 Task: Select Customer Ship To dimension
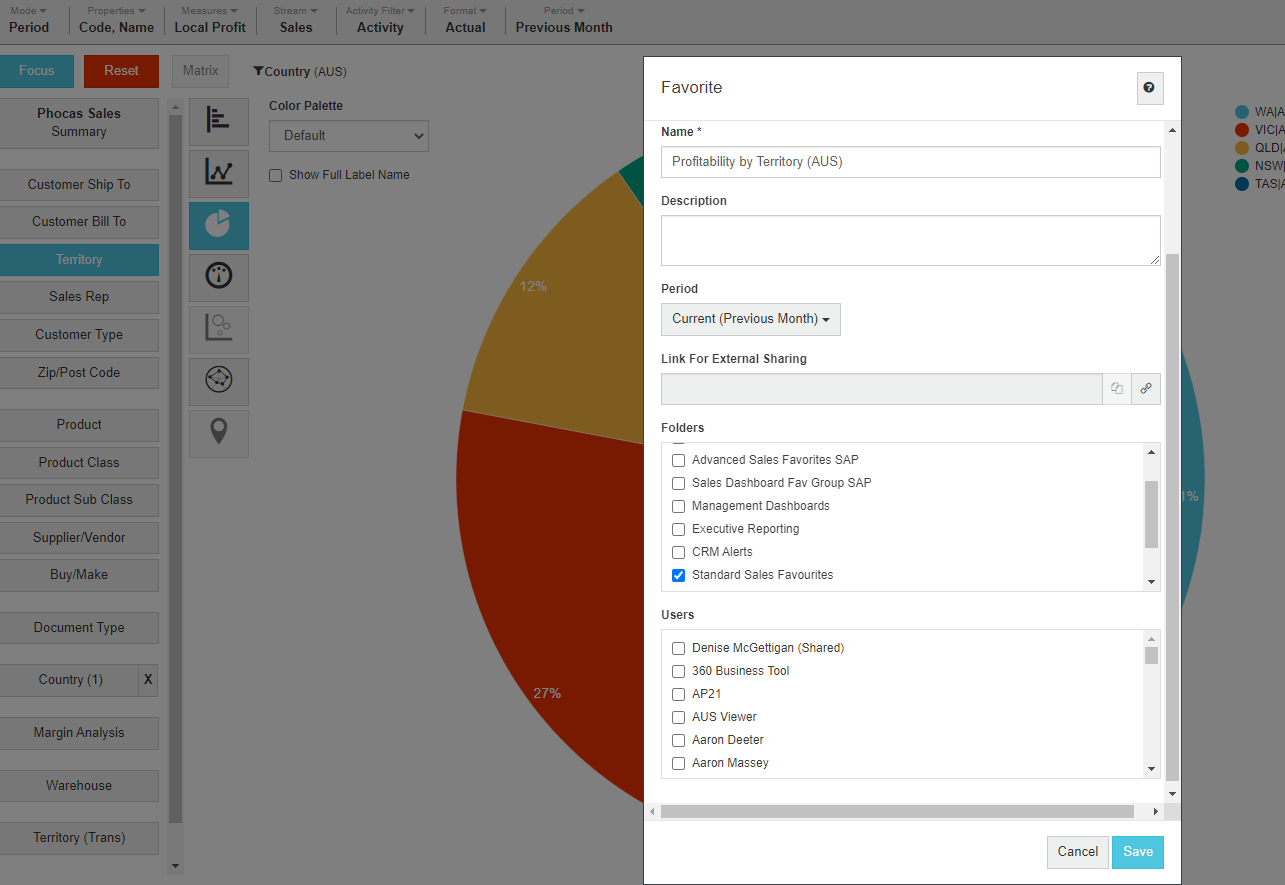tap(79, 185)
